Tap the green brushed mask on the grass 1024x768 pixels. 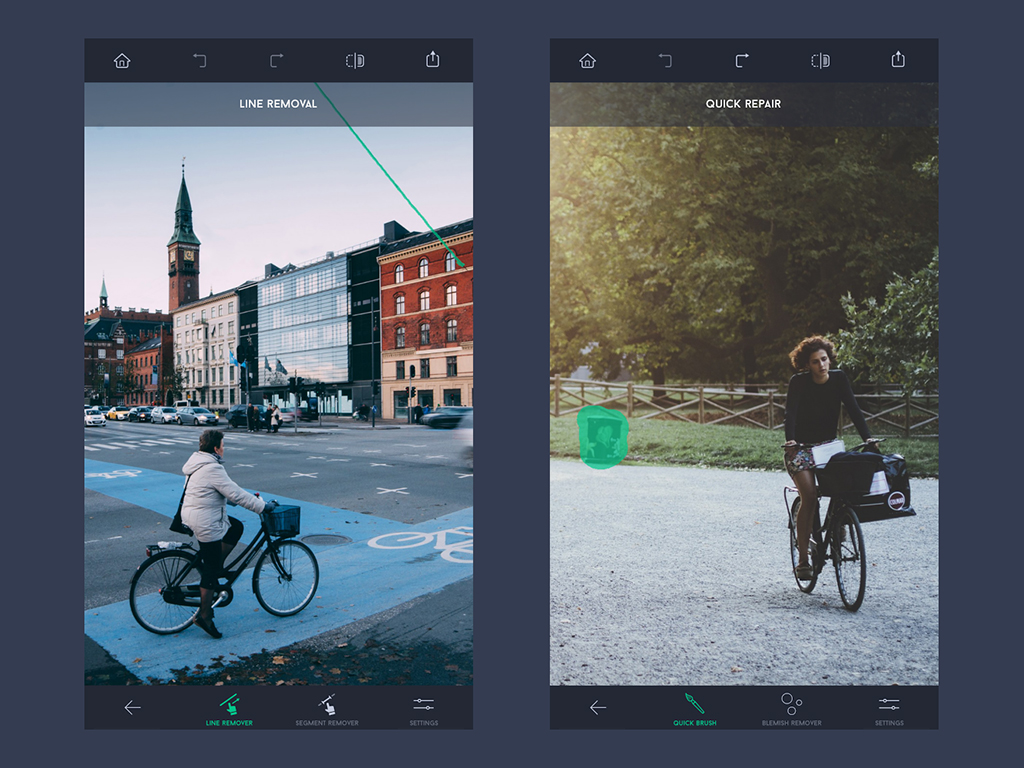coord(603,437)
